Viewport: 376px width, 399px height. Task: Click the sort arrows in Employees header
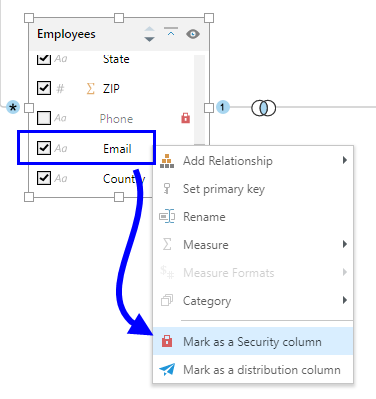coord(149,34)
